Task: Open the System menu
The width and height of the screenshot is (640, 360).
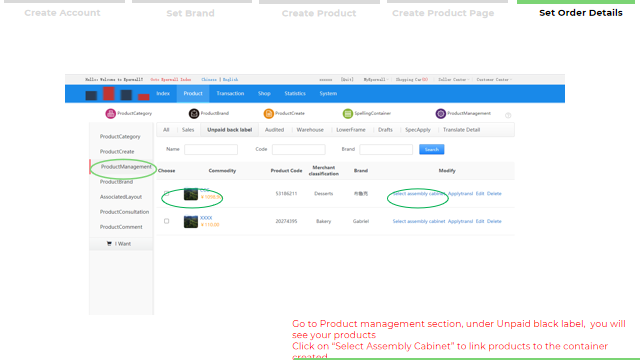Action: pyautogui.click(x=328, y=93)
